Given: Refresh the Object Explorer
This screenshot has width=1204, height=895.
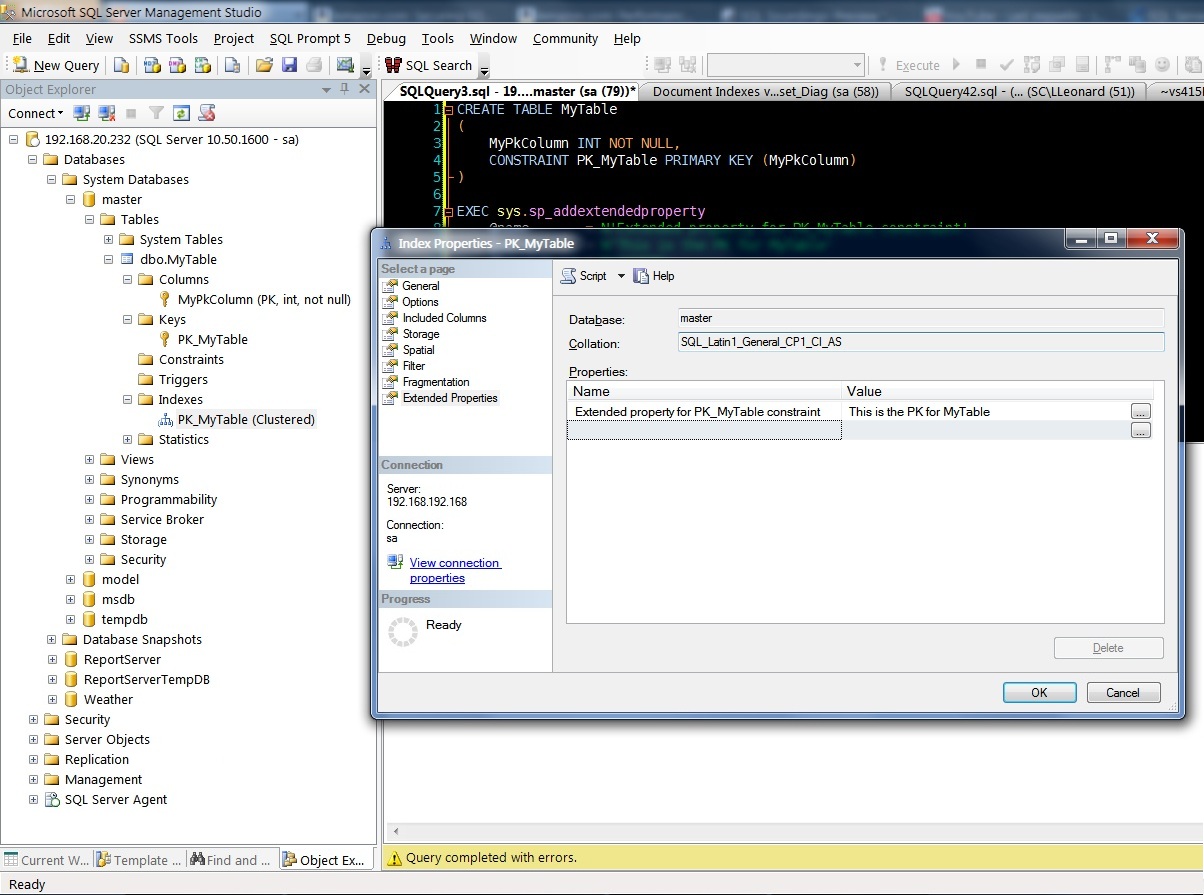Looking at the screenshot, I should pos(181,113).
